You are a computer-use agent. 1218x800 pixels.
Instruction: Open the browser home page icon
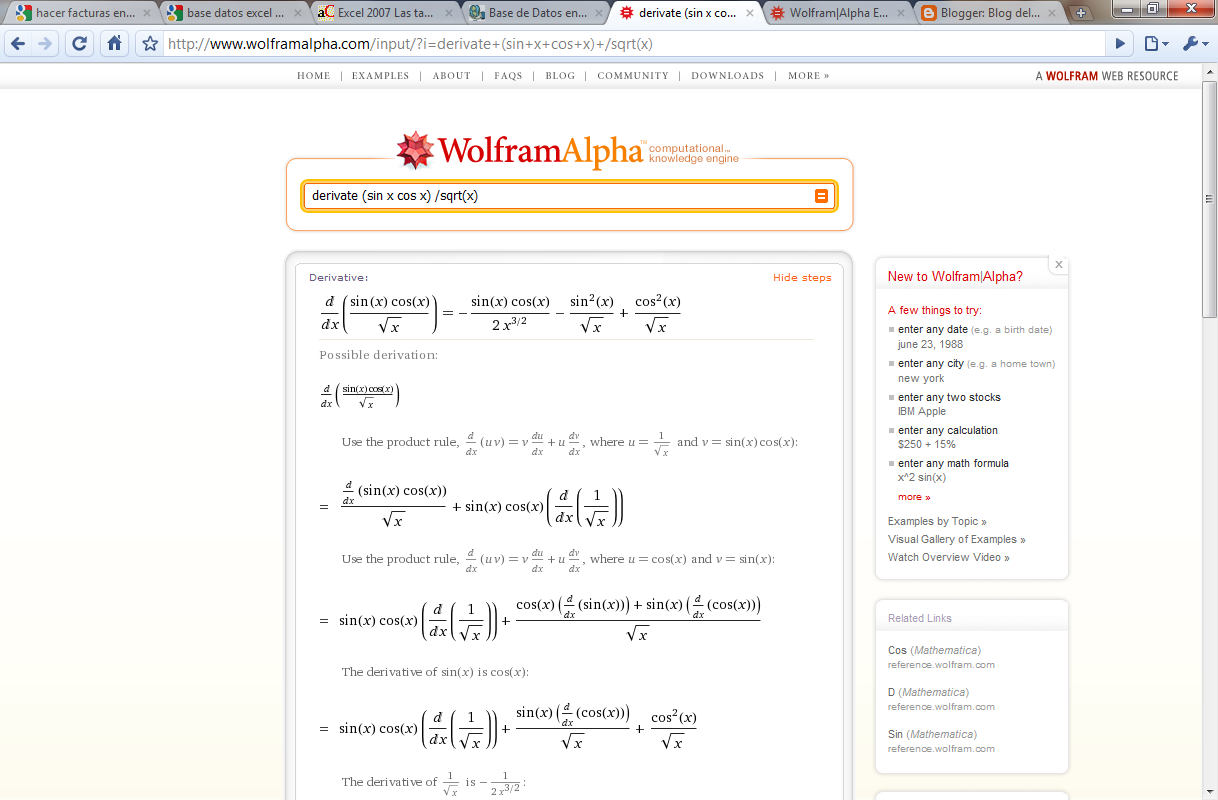(114, 44)
